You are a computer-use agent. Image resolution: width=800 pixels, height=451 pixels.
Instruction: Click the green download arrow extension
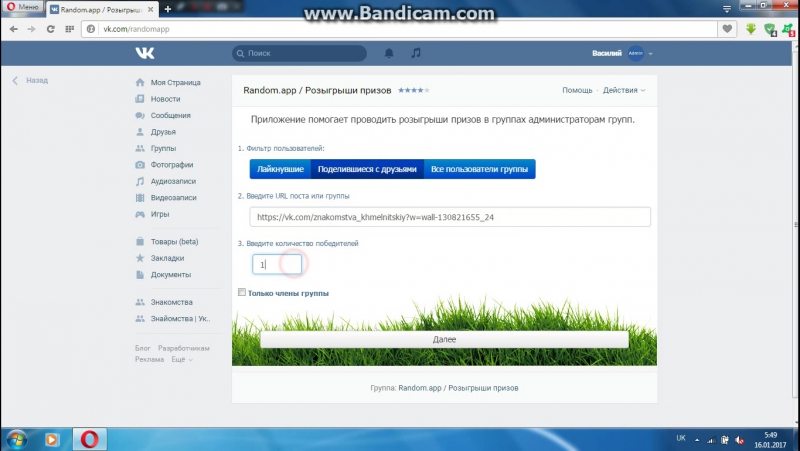tap(751, 29)
